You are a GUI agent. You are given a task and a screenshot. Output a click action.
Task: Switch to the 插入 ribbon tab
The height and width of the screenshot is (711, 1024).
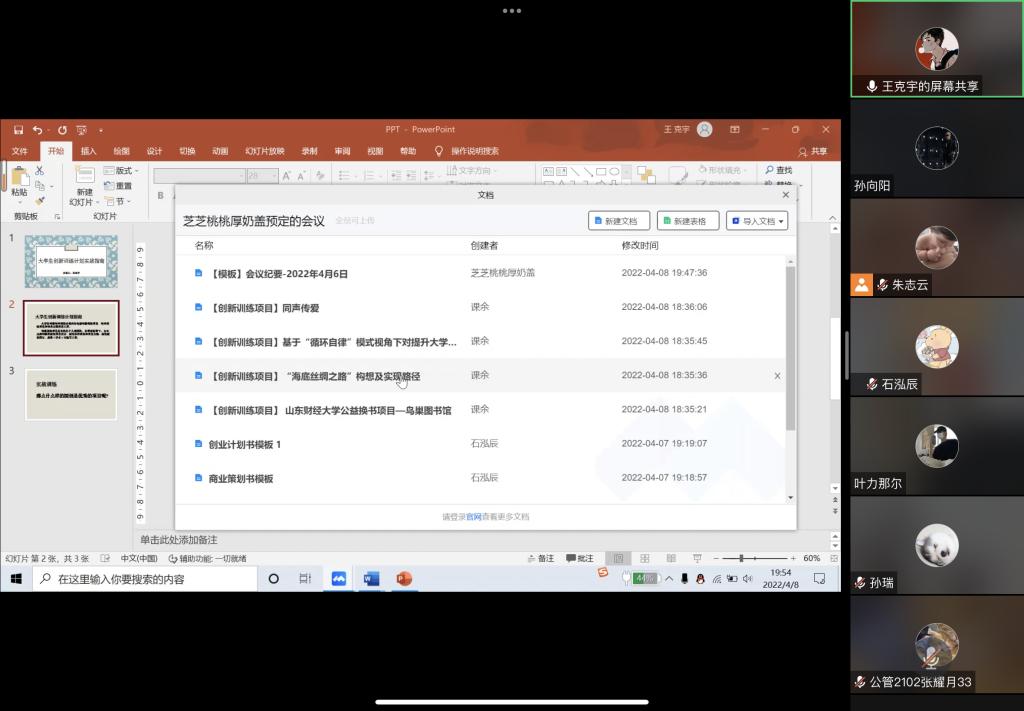coord(89,151)
